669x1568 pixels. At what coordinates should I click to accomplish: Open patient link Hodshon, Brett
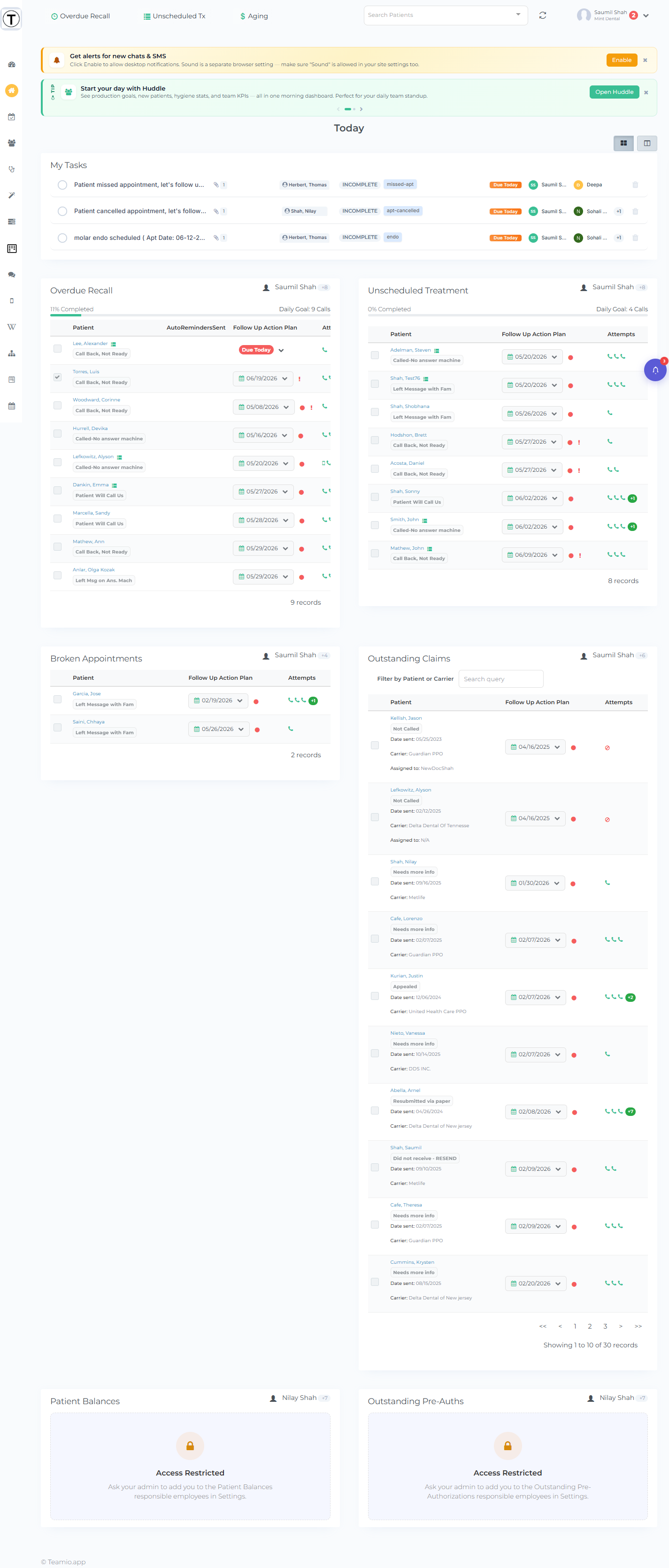[x=408, y=435]
